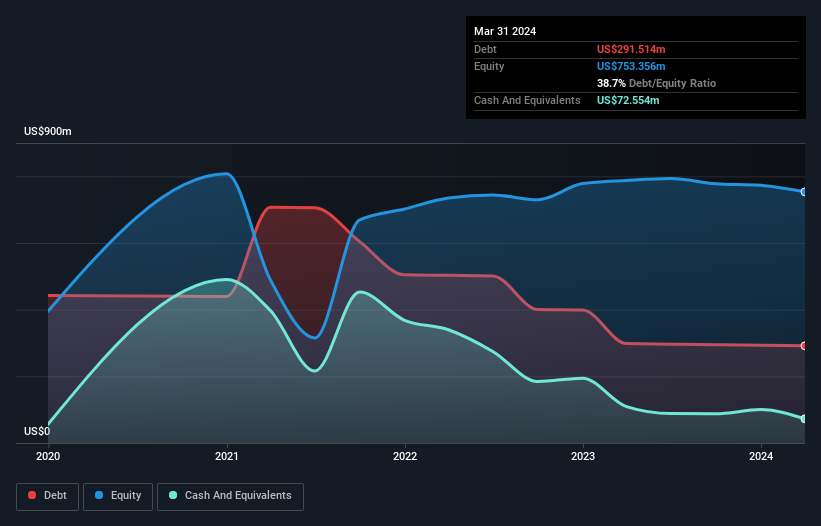The image size is (821, 526).
Task: Click the Debt value US$291.514m
Action: coord(631,49)
